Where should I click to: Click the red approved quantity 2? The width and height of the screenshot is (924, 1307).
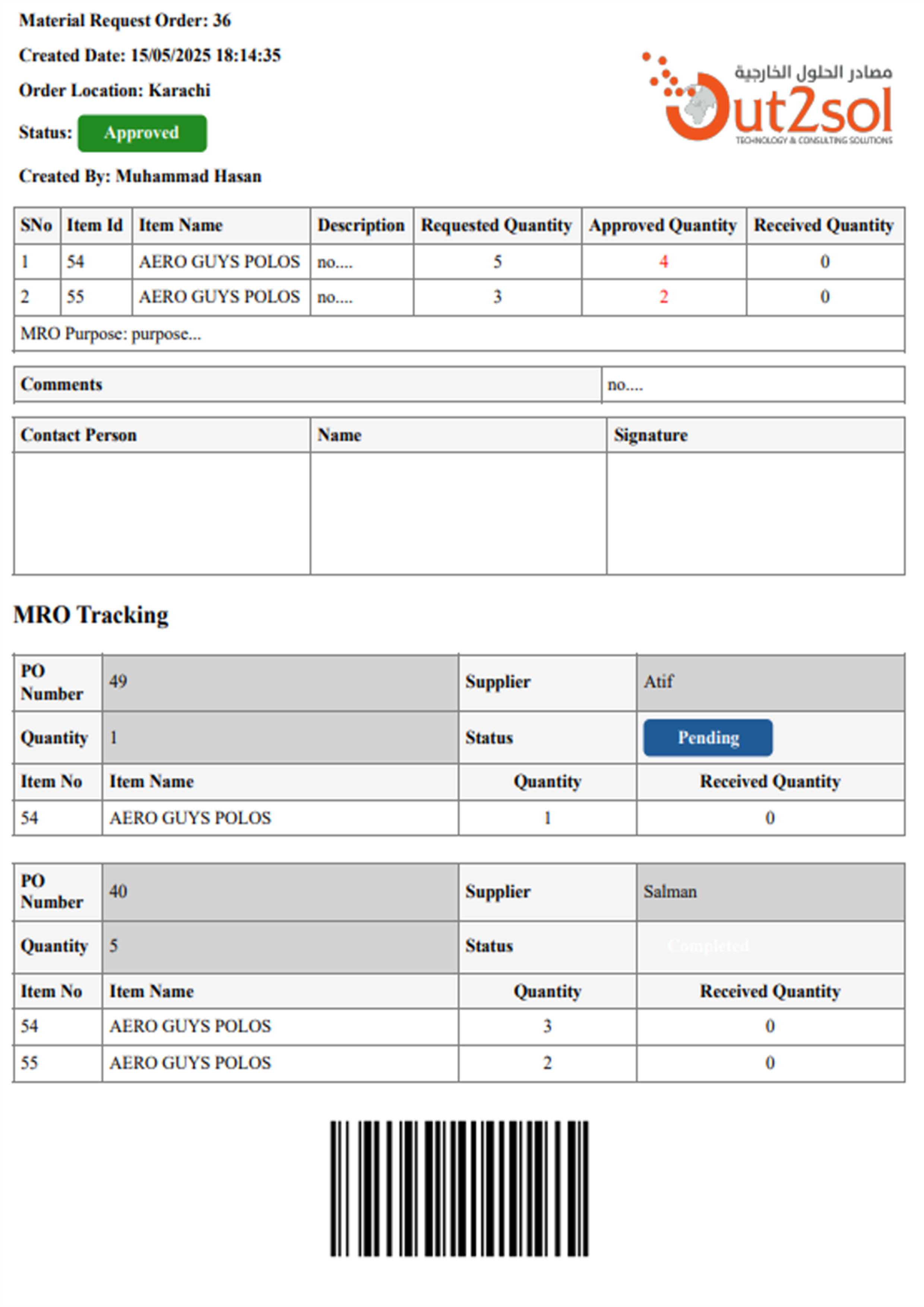[664, 297]
